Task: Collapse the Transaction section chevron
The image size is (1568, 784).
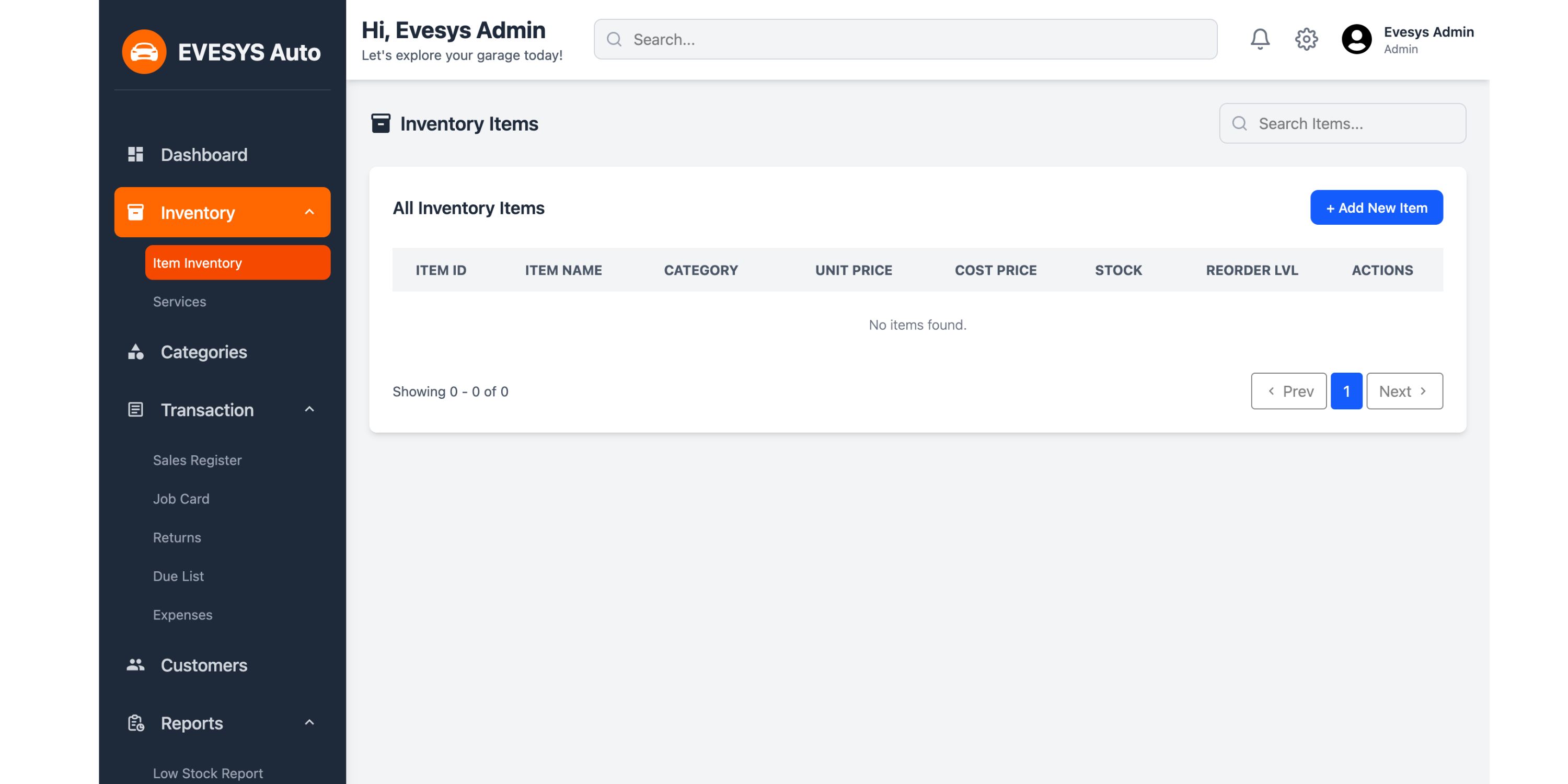Action: tap(309, 409)
